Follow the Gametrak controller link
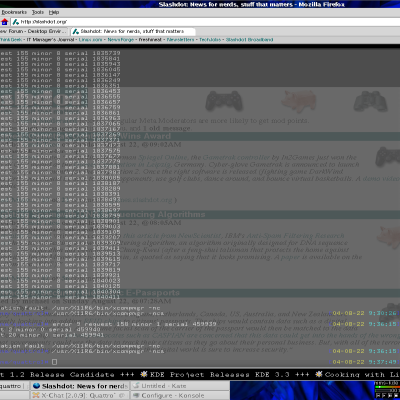This screenshot has height=400, width=400. 236,157
